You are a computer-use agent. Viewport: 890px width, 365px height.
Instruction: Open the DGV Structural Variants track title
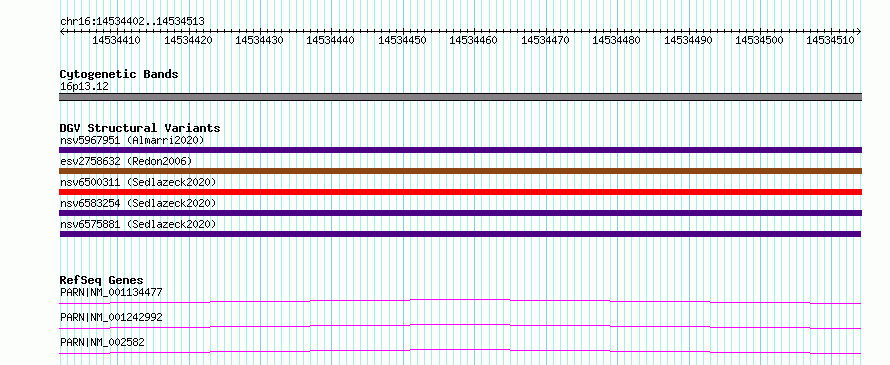[x=140, y=128]
